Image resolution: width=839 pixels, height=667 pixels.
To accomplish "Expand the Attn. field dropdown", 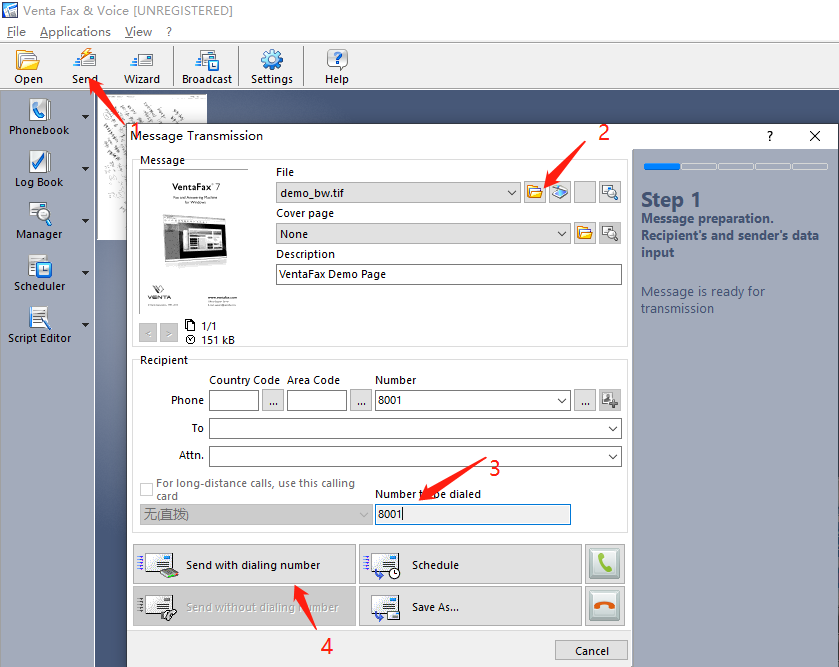I will (x=613, y=457).
